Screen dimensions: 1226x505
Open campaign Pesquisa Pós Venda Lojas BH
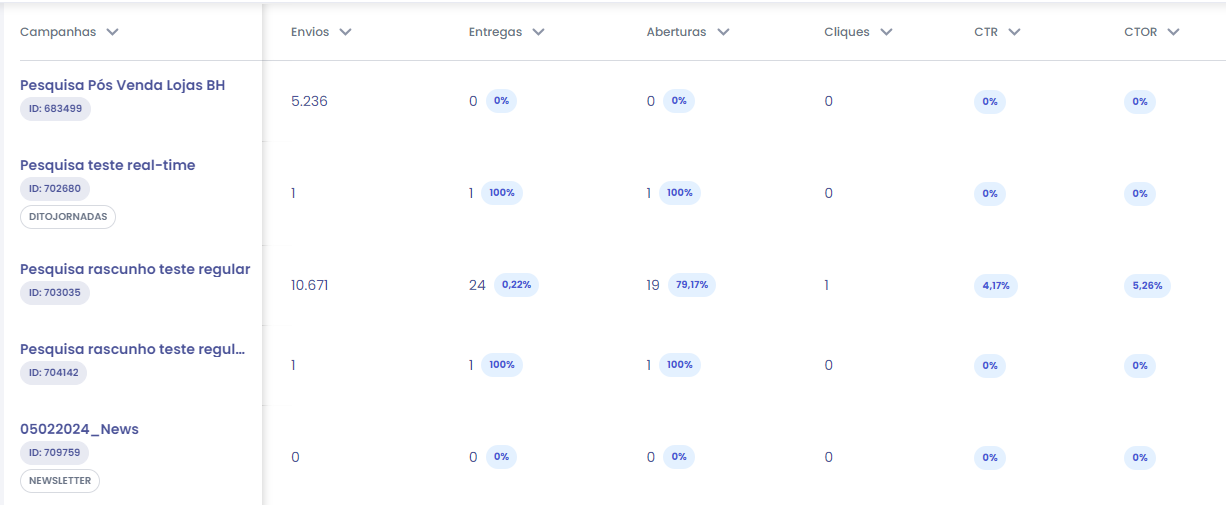(x=122, y=85)
